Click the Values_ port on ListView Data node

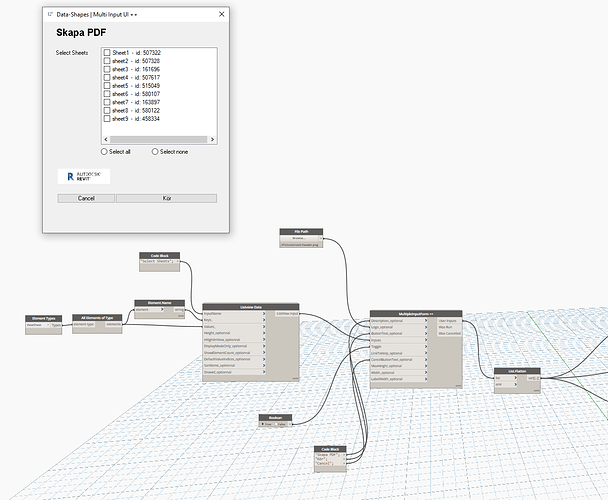[x=234, y=327]
